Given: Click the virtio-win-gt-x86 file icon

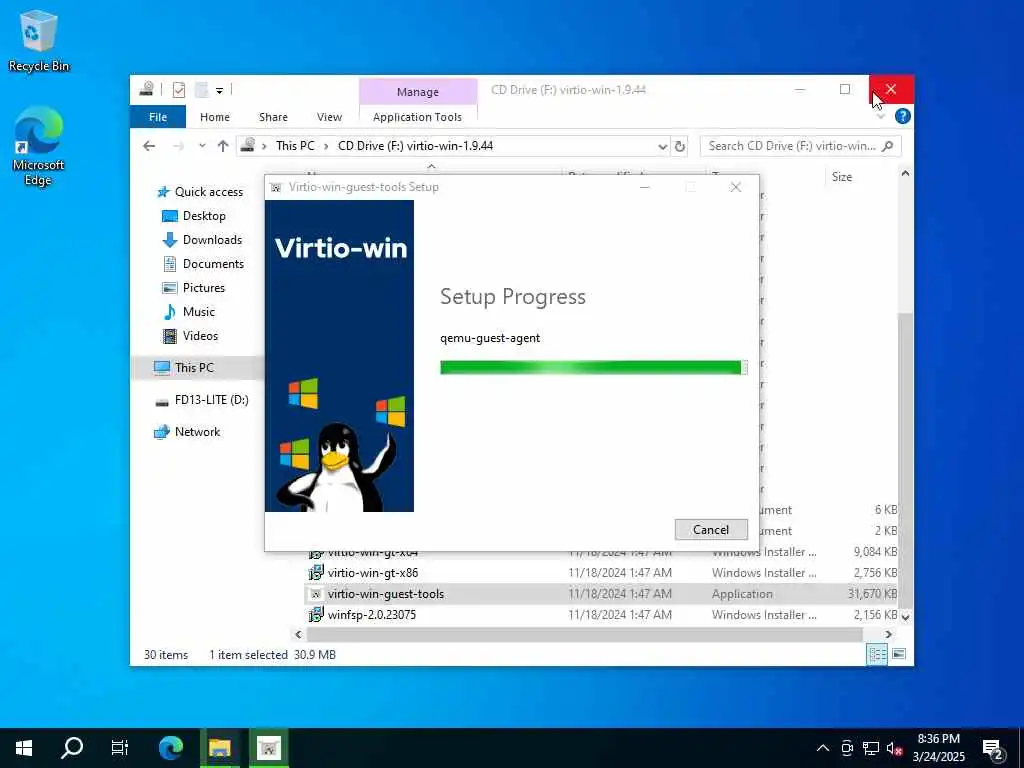Looking at the screenshot, I should pyautogui.click(x=316, y=573).
